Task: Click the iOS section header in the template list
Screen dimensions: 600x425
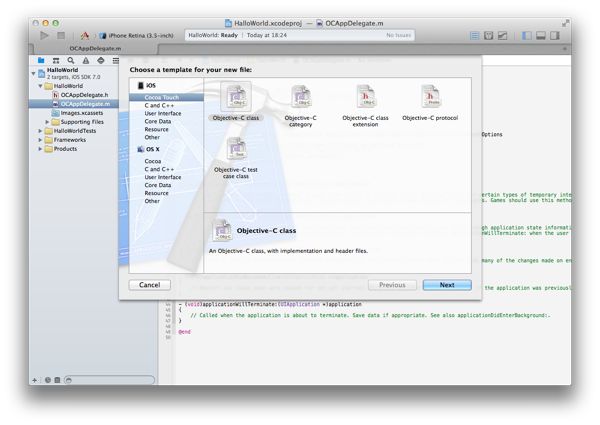Action: coord(147,85)
